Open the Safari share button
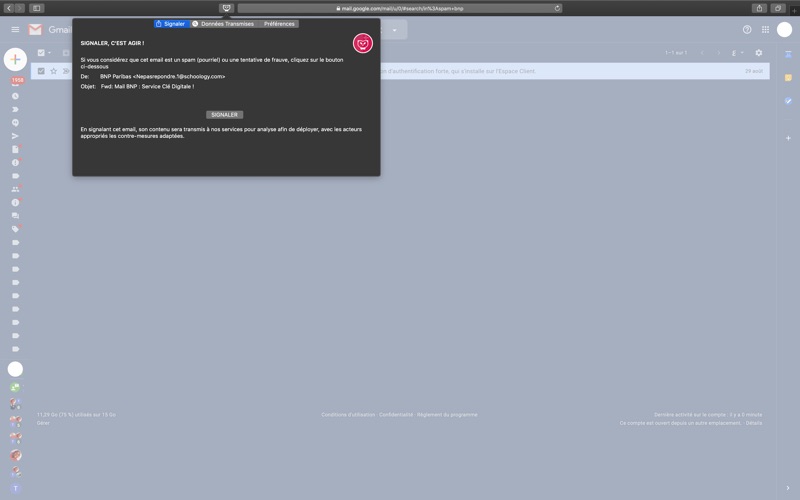The width and height of the screenshot is (800, 500). 759,8
